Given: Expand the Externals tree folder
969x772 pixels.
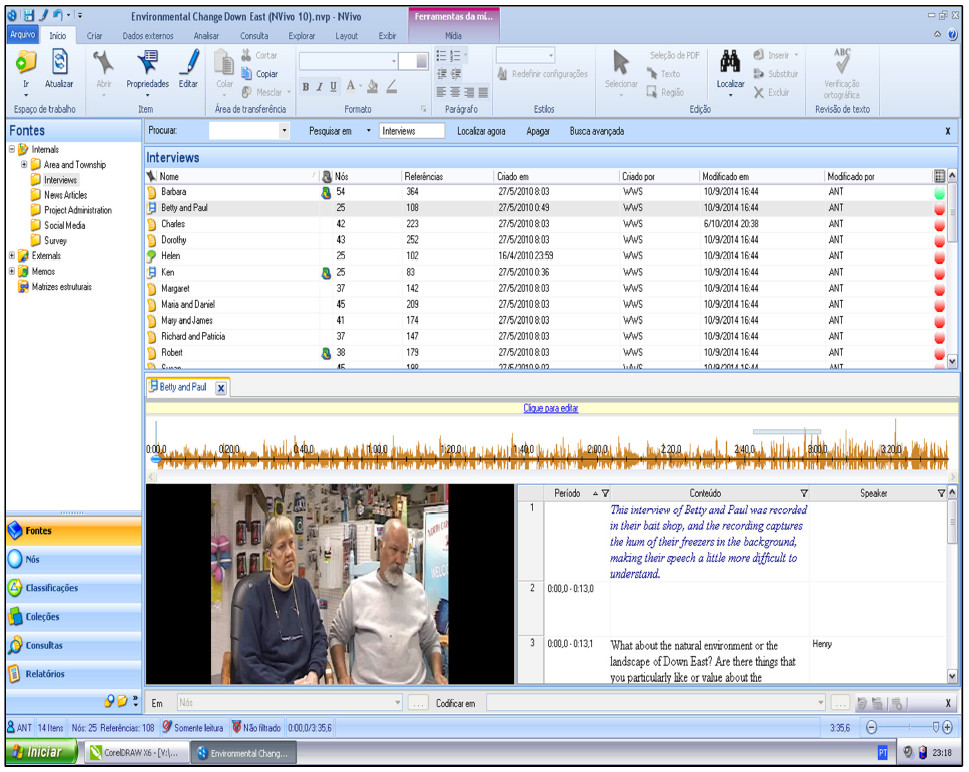Looking at the screenshot, I should (12, 256).
